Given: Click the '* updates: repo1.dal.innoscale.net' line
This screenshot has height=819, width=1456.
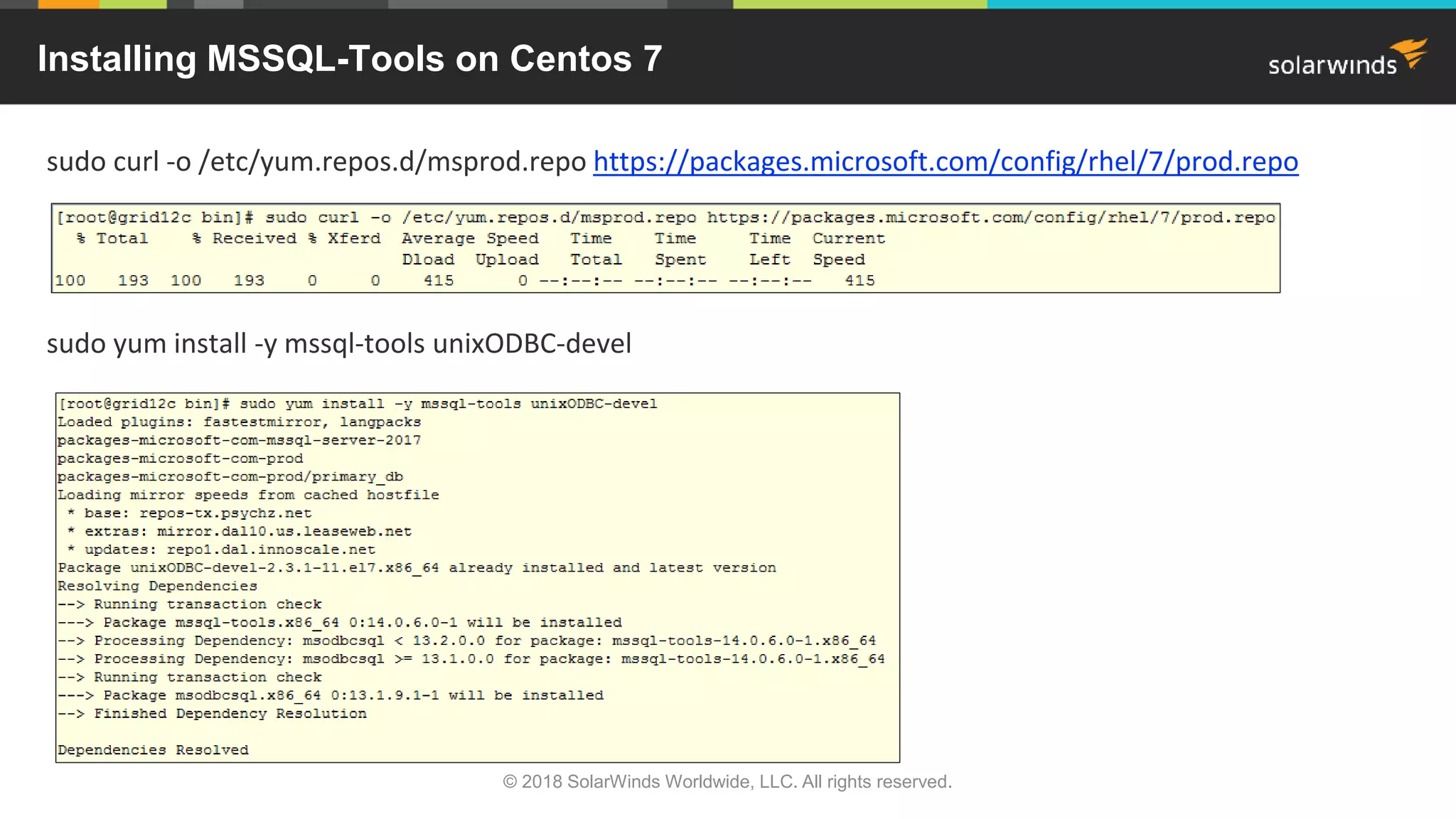Looking at the screenshot, I should pyautogui.click(x=221, y=550).
